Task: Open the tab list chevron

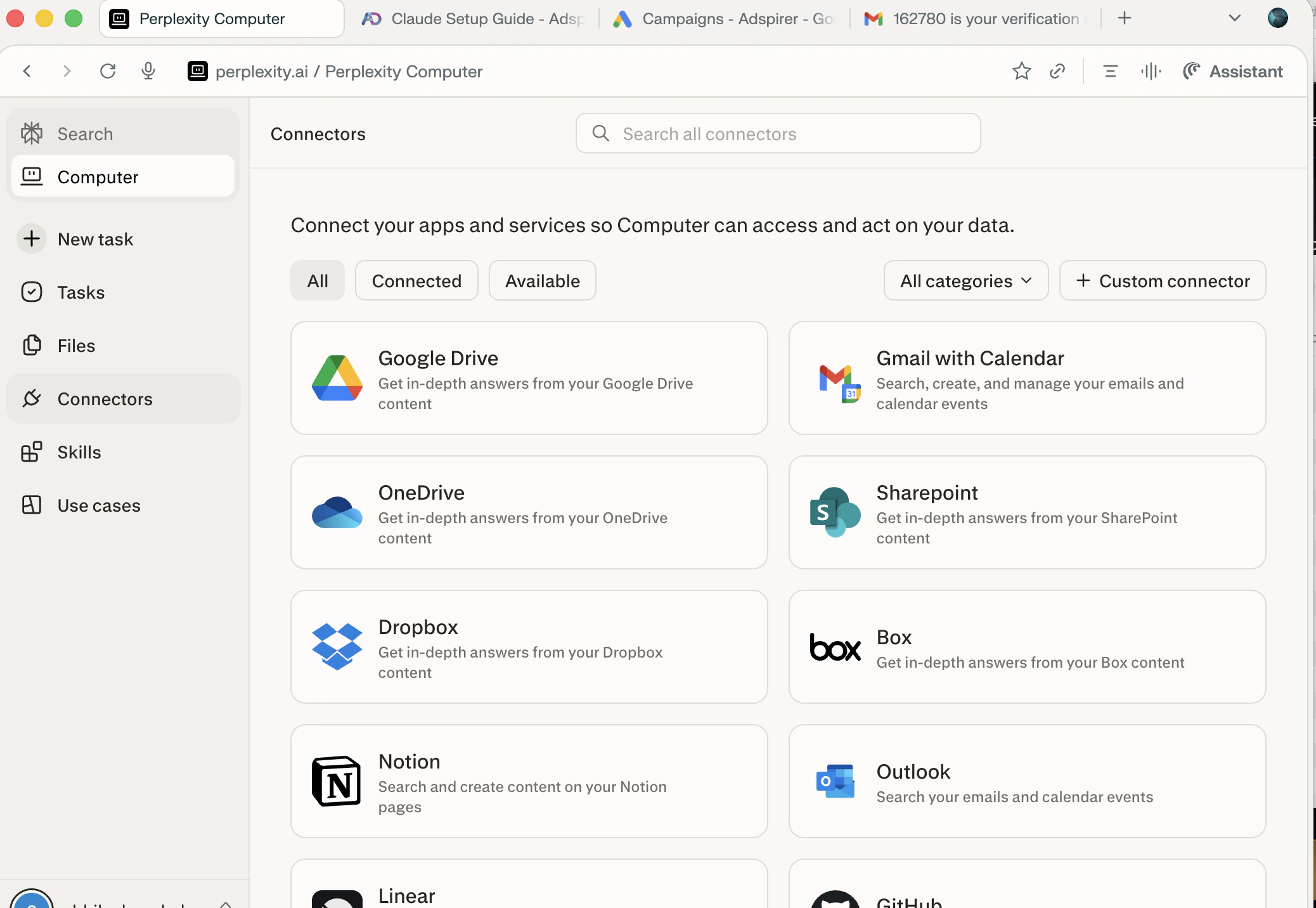Action: coord(1234,18)
